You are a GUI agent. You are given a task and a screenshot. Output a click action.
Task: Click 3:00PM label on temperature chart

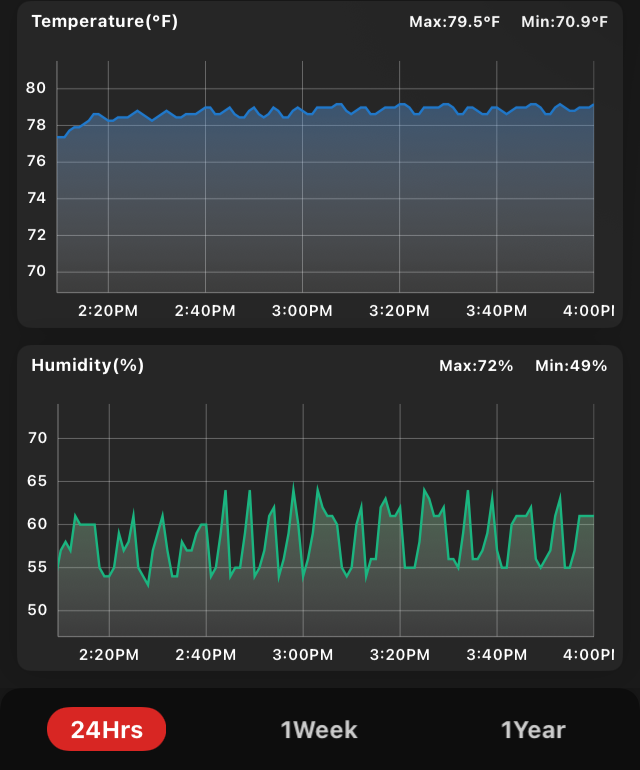pyautogui.click(x=302, y=311)
